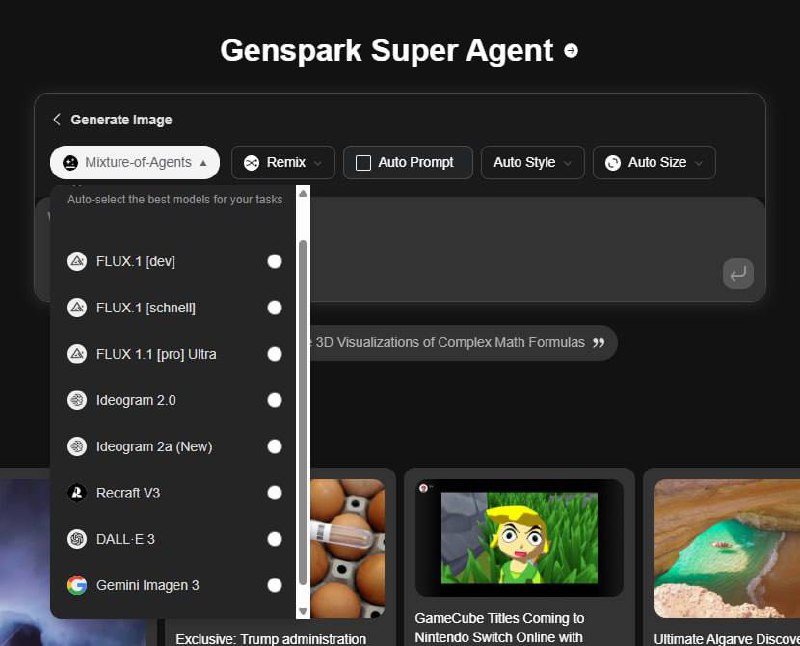Expand the Auto Style chevron arrow
The height and width of the screenshot is (646, 800).
[x=568, y=163]
